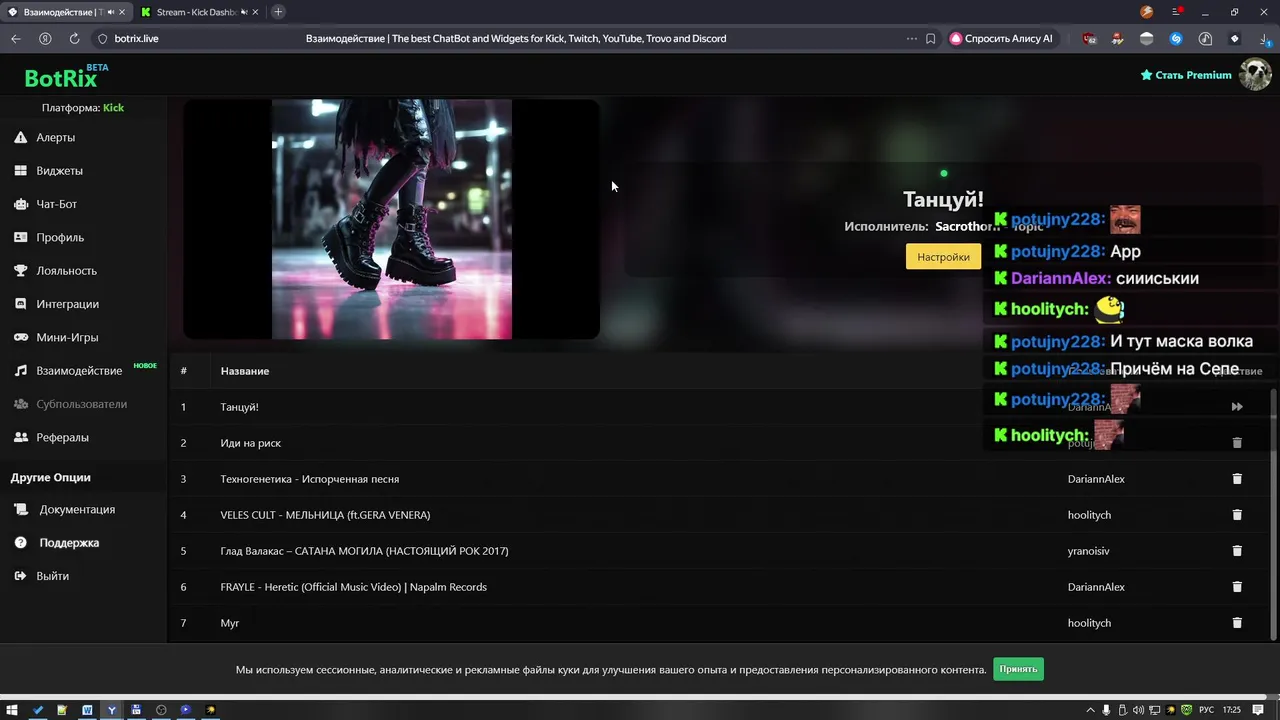Delete the Техногенетика - Испорченная песня track

pos(1237,479)
